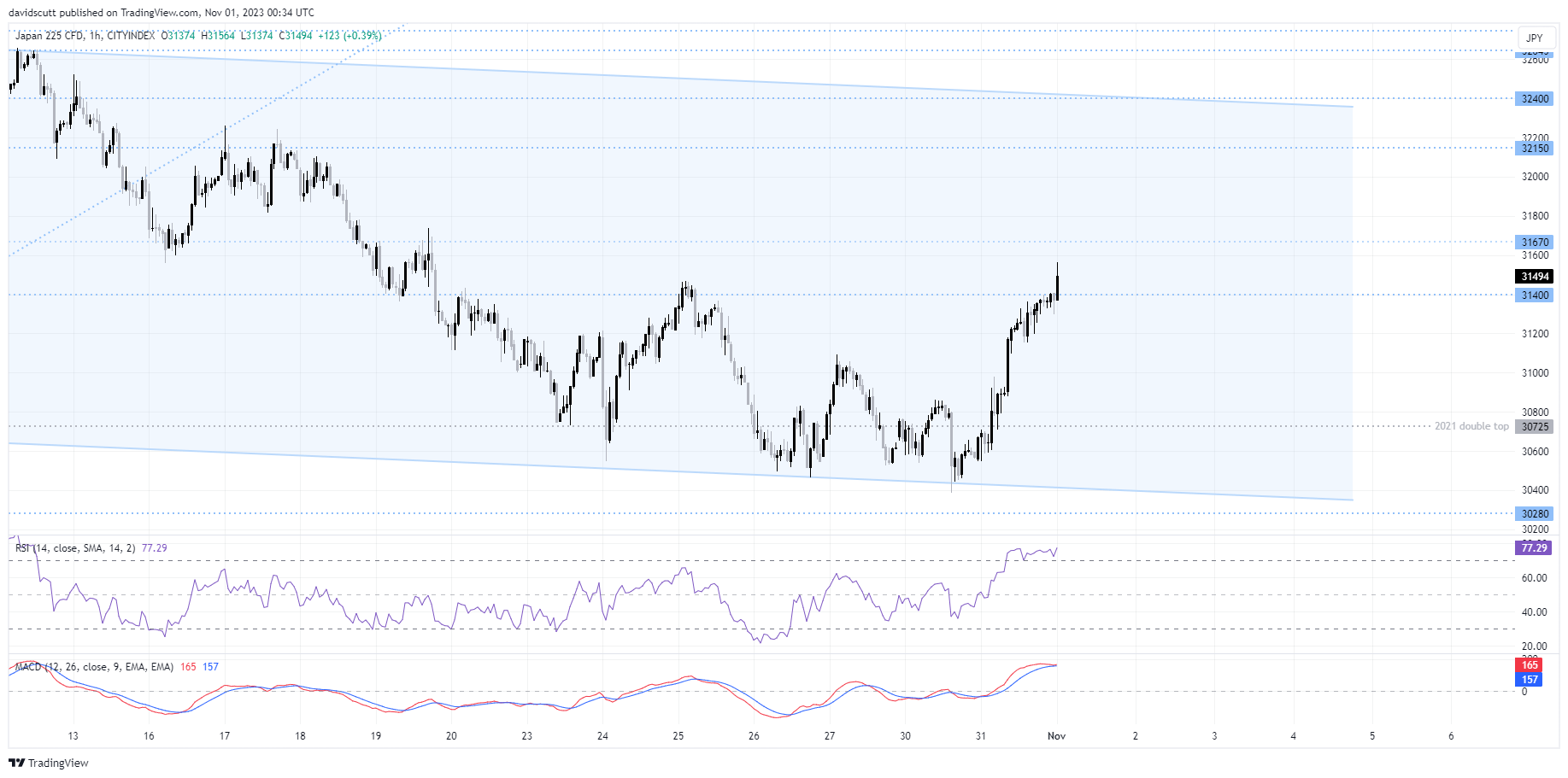This screenshot has width=1568, height=778.
Task: Click the '31' date on time axis
Action: pos(981,736)
